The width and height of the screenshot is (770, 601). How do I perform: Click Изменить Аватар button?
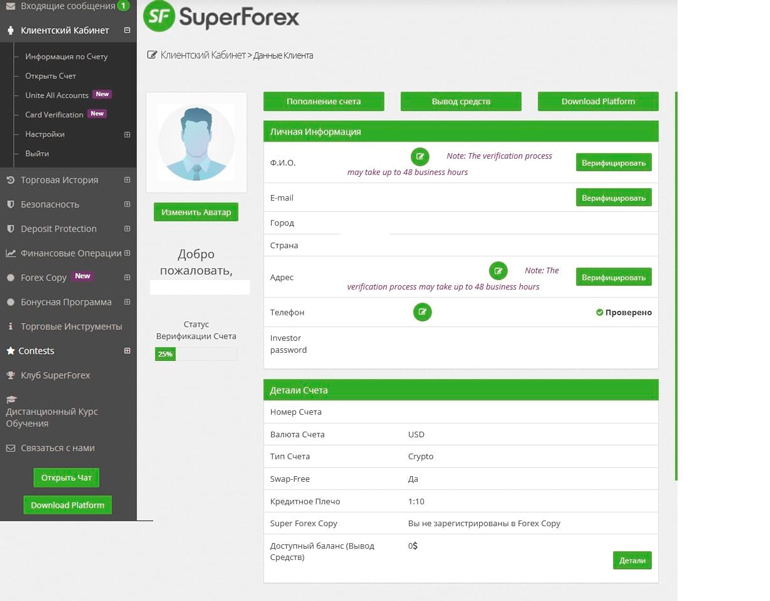point(196,212)
